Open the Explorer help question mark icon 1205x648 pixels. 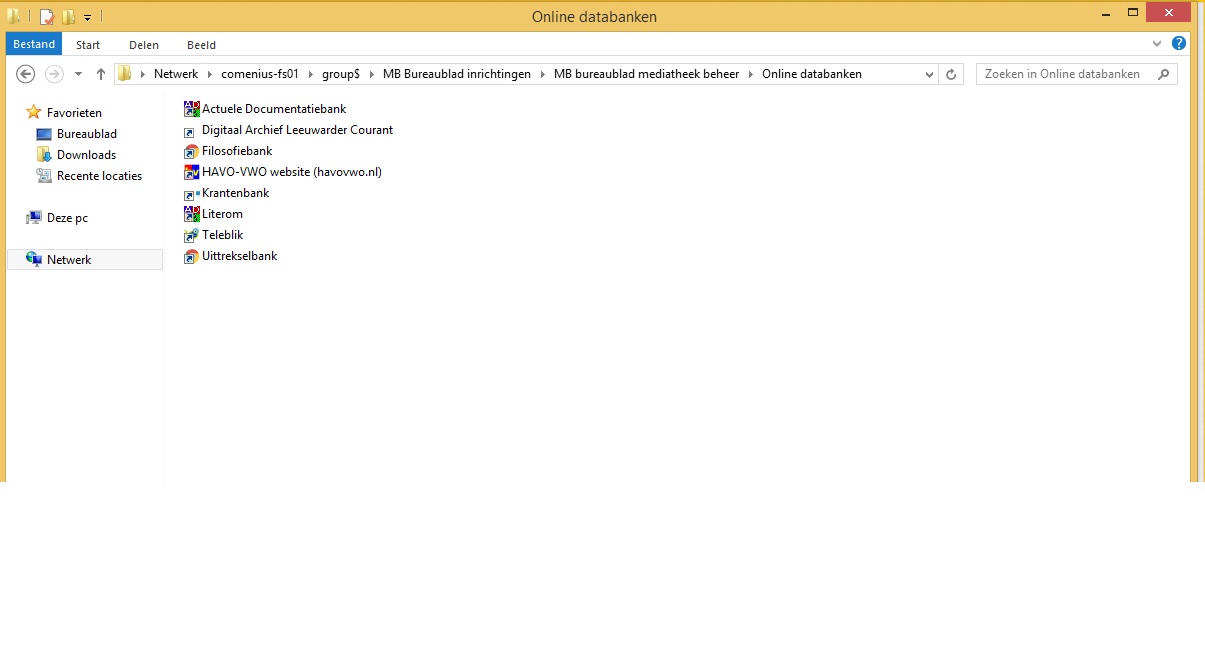click(1179, 44)
